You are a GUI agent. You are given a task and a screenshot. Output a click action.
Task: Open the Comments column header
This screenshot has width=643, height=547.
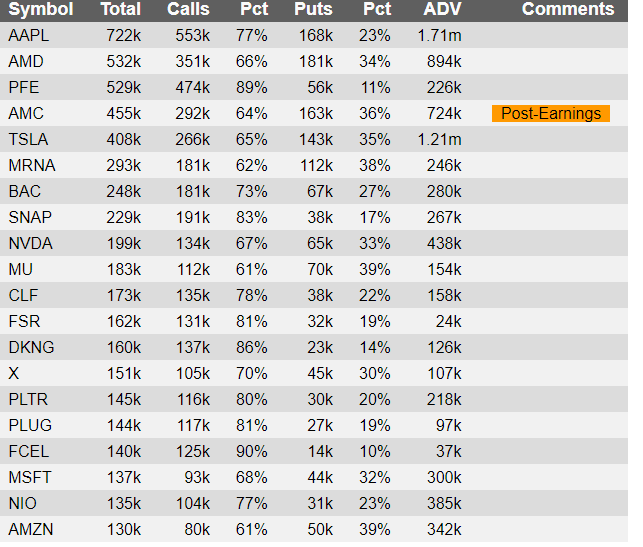pyautogui.click(x=568, y=9)
